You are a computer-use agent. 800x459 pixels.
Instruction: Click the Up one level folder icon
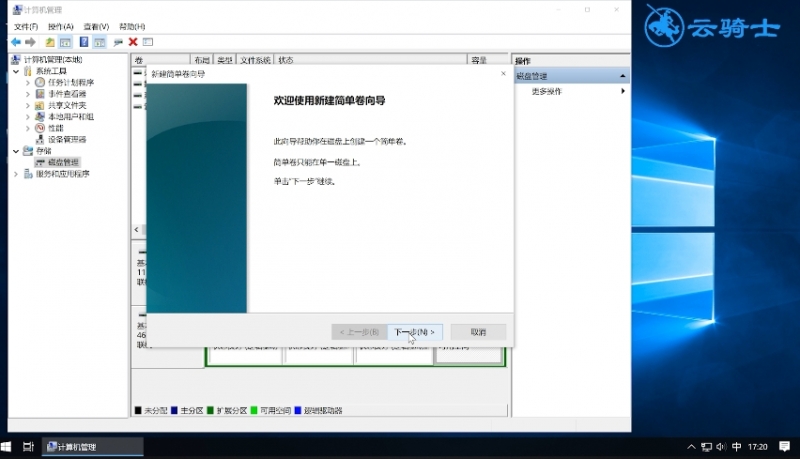pyautogui.click(x=50, y=42)
